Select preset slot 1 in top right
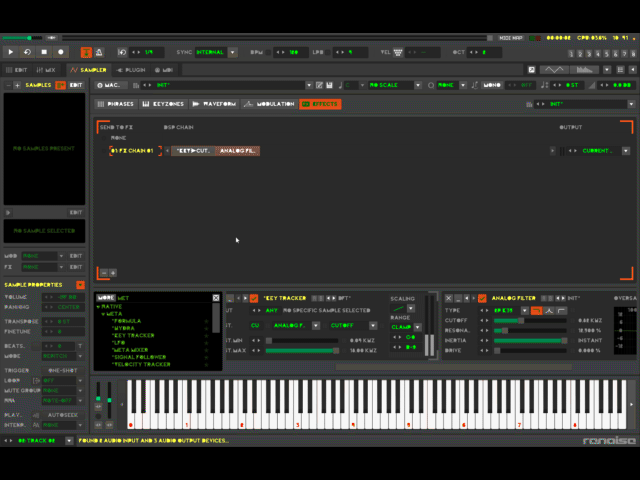 (x=571, y=53)
